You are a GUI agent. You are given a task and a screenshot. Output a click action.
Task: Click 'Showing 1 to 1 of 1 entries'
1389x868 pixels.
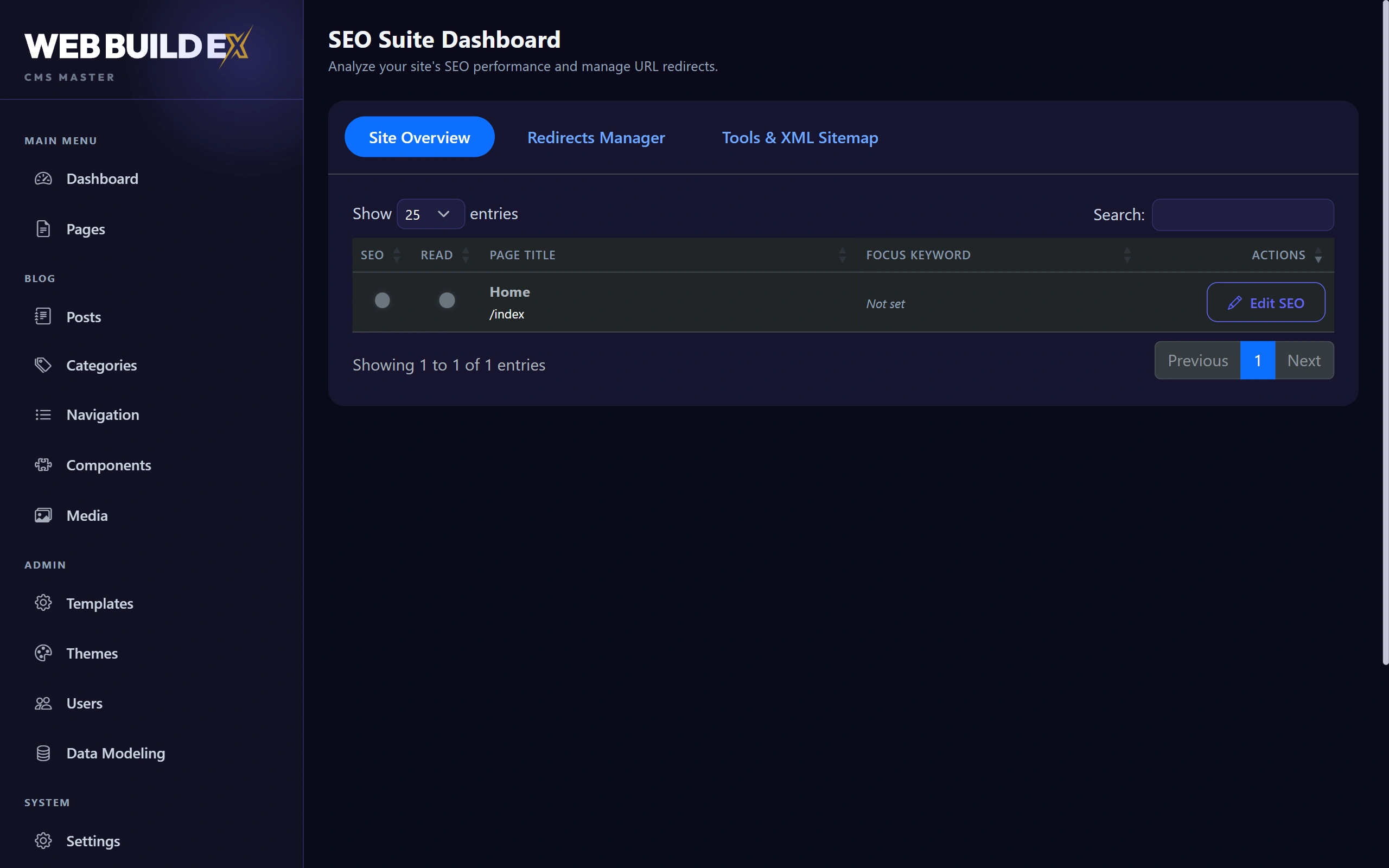[x=449, y=365]
